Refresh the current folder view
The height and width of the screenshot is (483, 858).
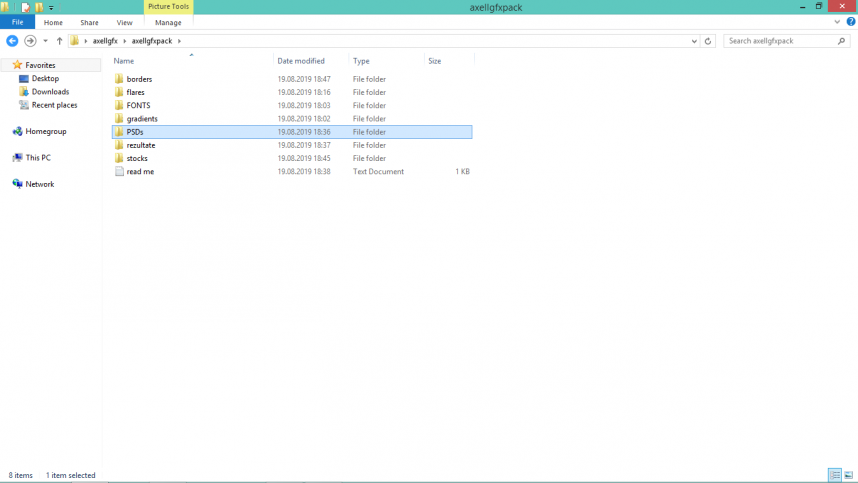tap(708, 41)
